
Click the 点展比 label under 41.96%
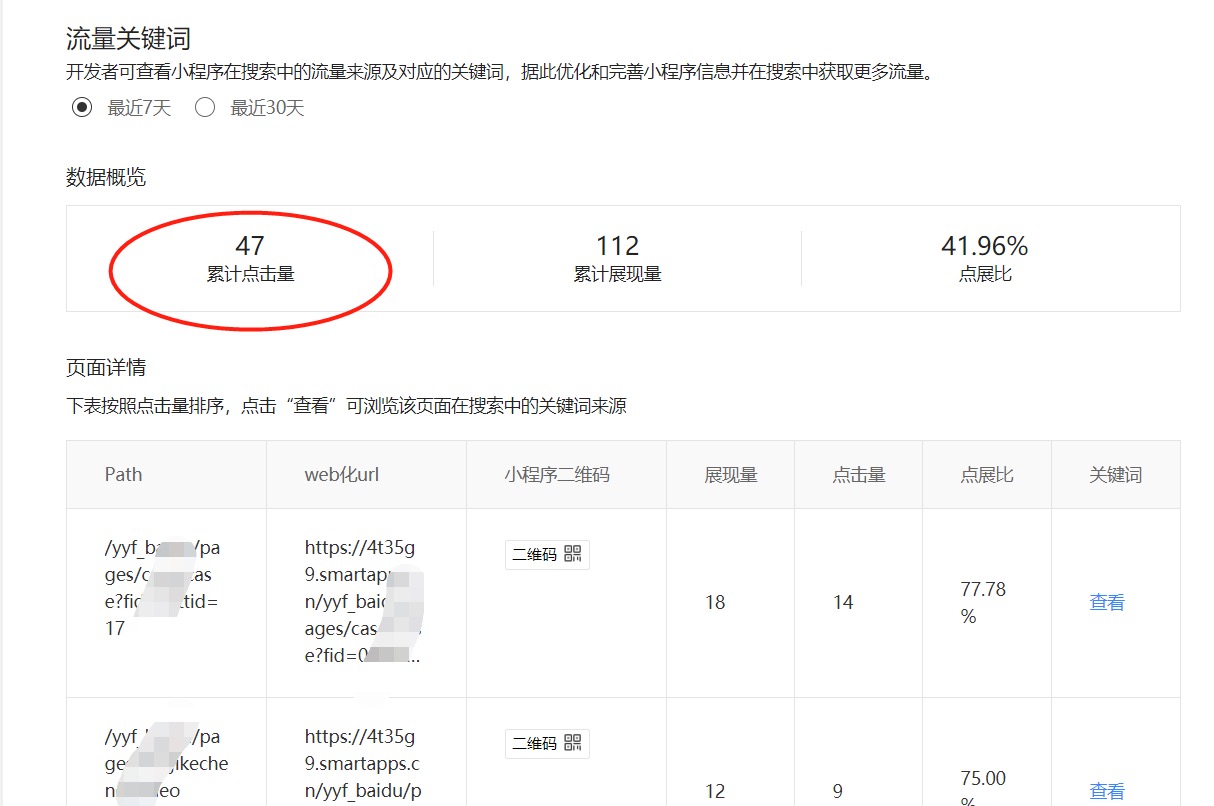pyautogui.click(x=985, y=274)
